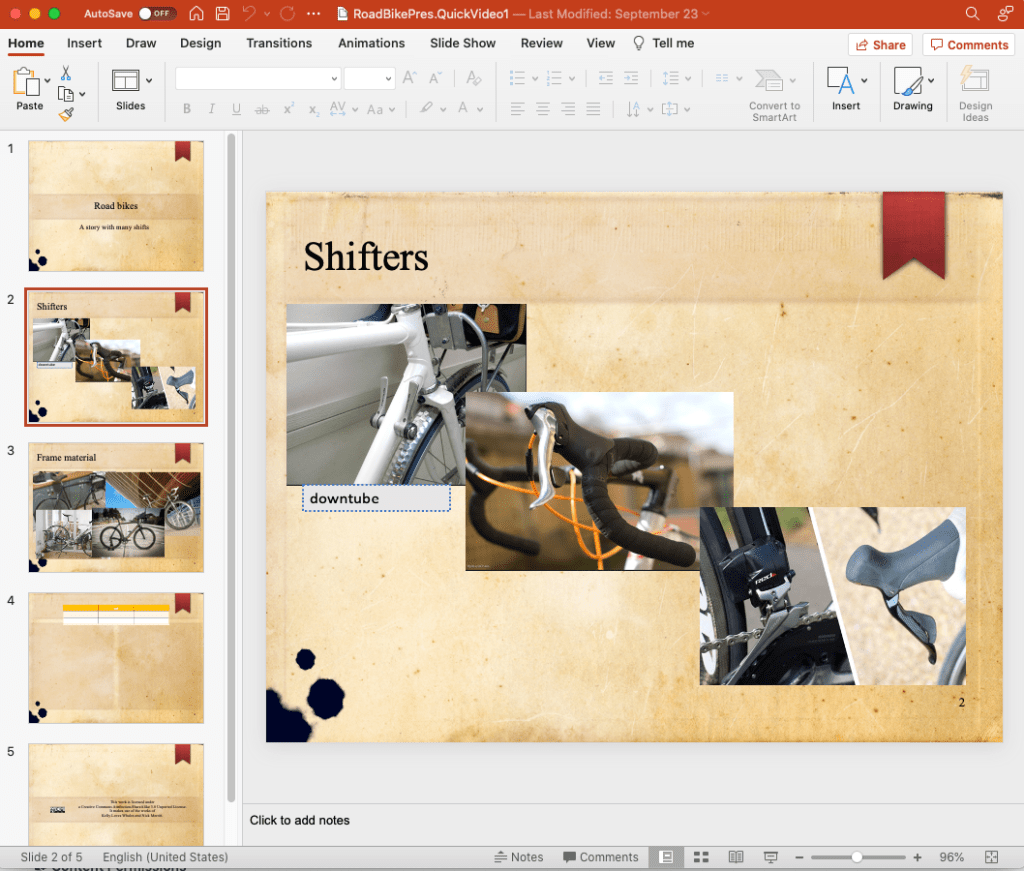Click the Cut scissors icon
This screenshot has height=871, width=1024.
[66, 73]
